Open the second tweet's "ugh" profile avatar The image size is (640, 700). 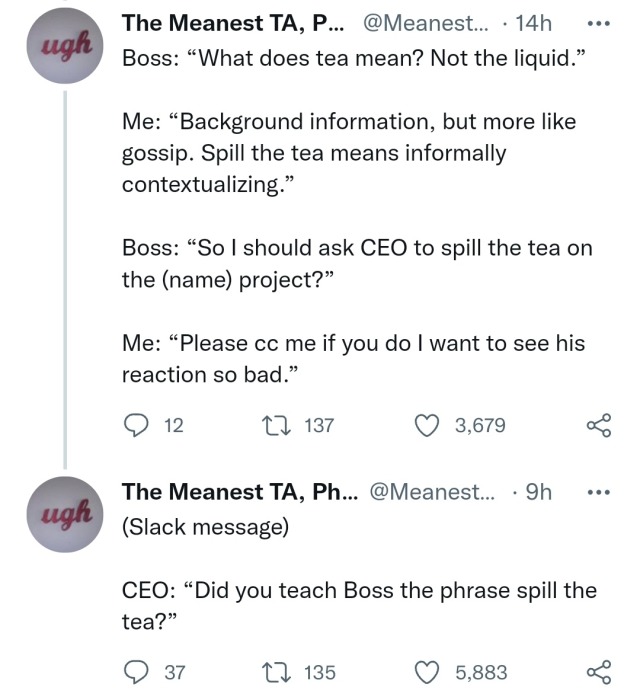65,514
